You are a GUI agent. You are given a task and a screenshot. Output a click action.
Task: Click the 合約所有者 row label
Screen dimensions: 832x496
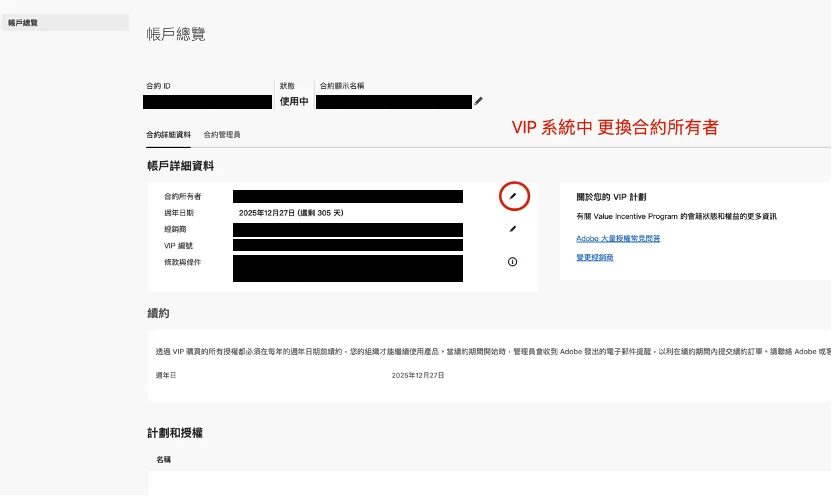[x=183, y=196]
